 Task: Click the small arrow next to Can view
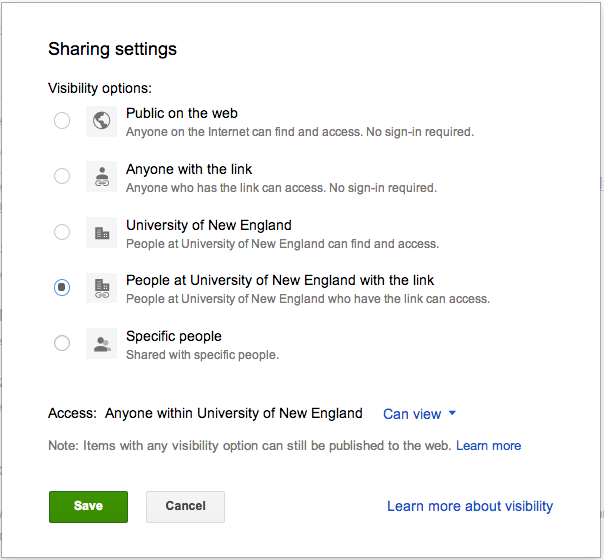[x=452, y=413]
